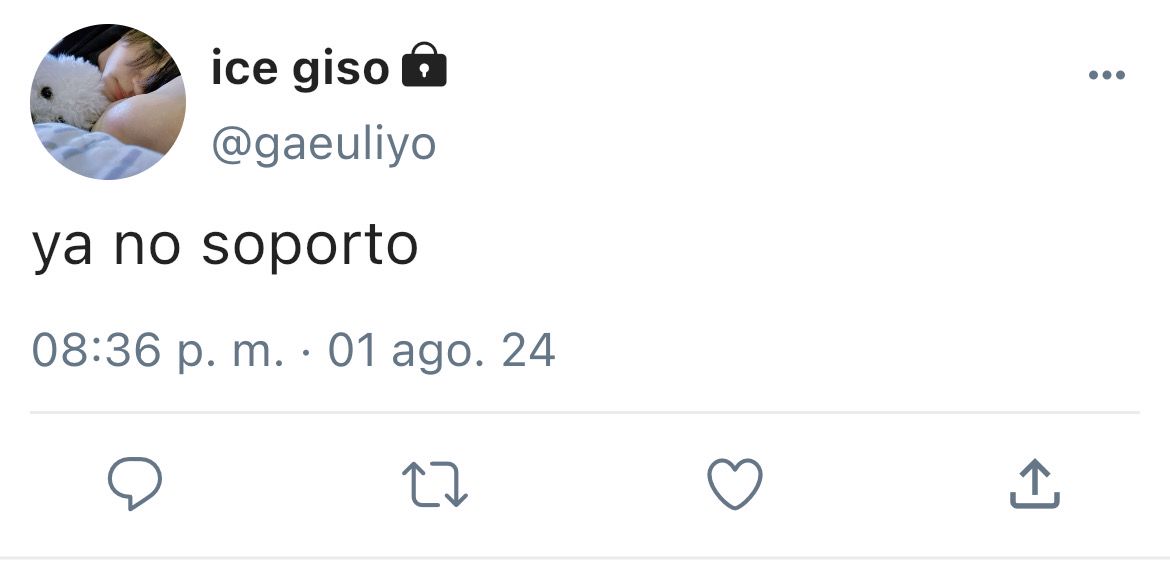Retweet the post using the arrows icon
1170x576 pixels.
(435, 484)
